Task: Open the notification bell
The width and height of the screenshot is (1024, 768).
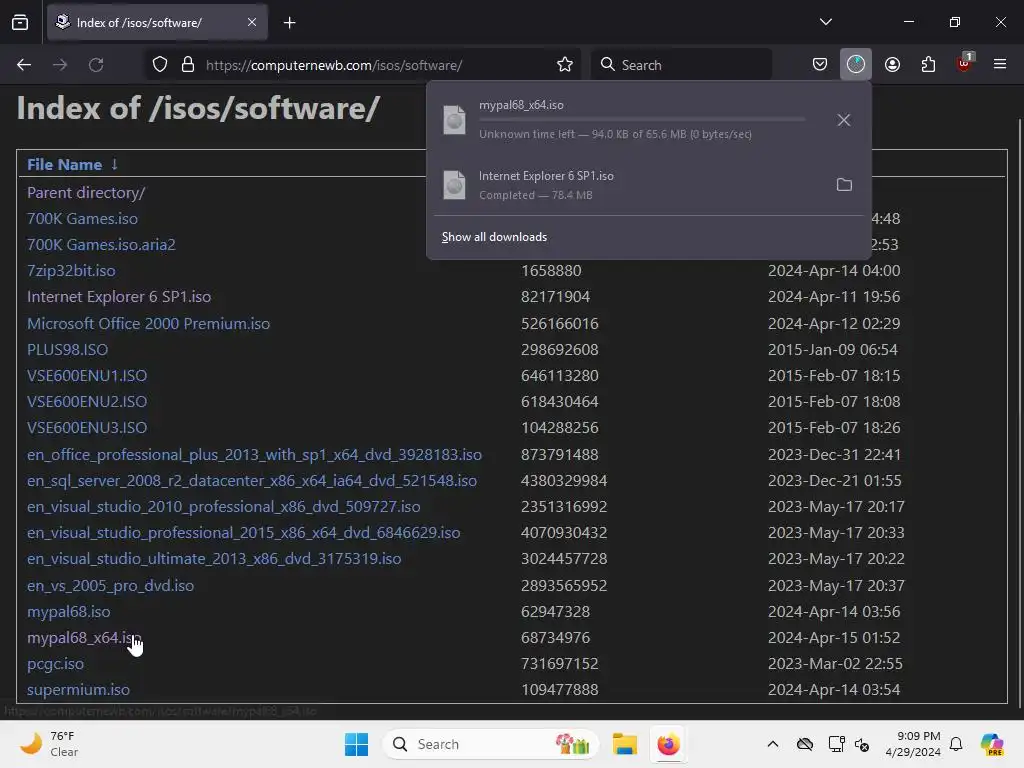Action: coord(956,744)
